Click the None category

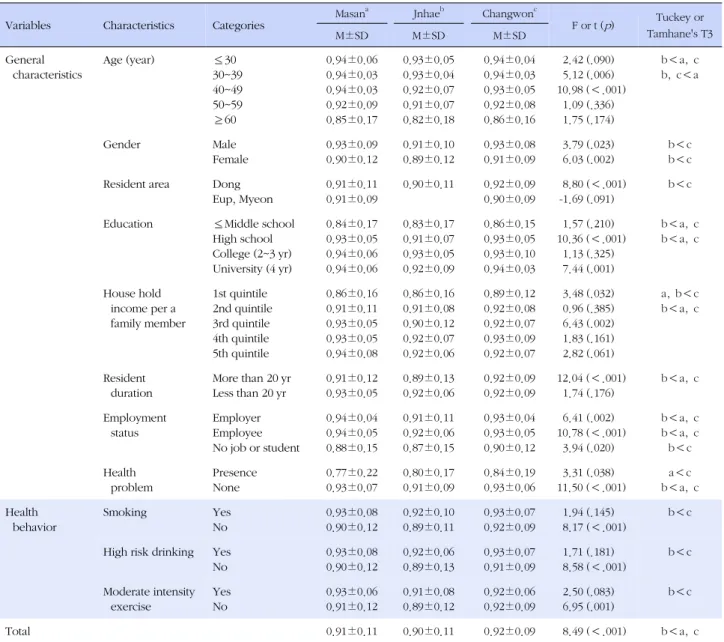(x=226, y=488)
